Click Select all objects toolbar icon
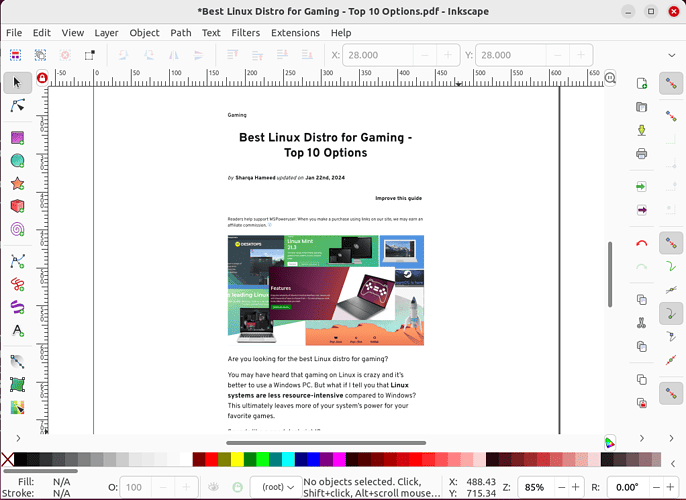 [x=15, y=55]
